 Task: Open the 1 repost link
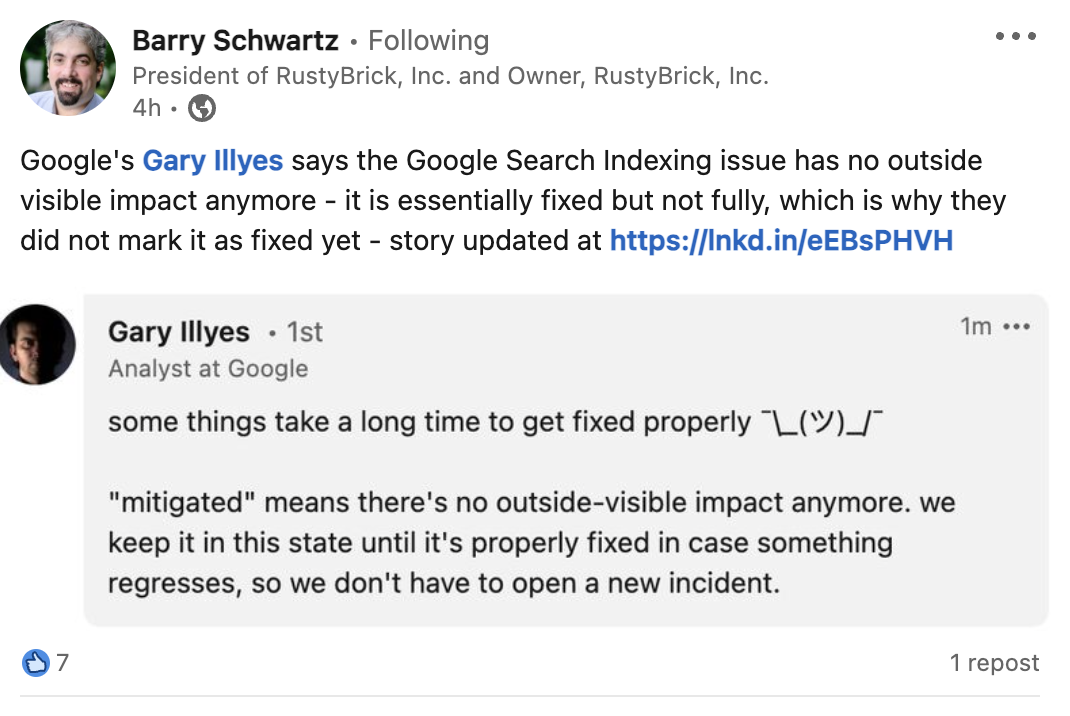993,663
